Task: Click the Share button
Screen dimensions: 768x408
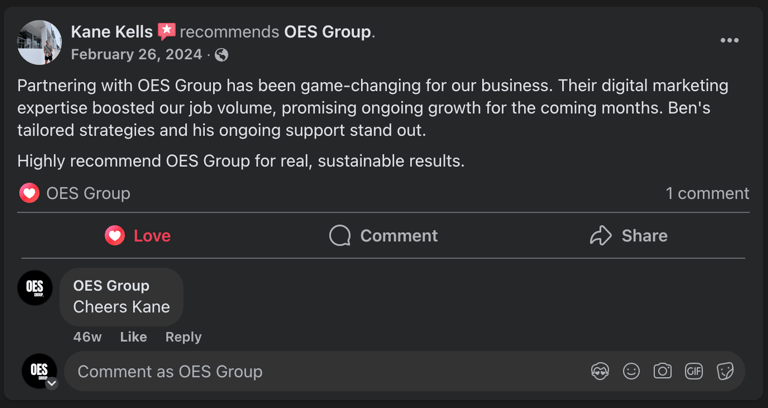Action: 629,236
